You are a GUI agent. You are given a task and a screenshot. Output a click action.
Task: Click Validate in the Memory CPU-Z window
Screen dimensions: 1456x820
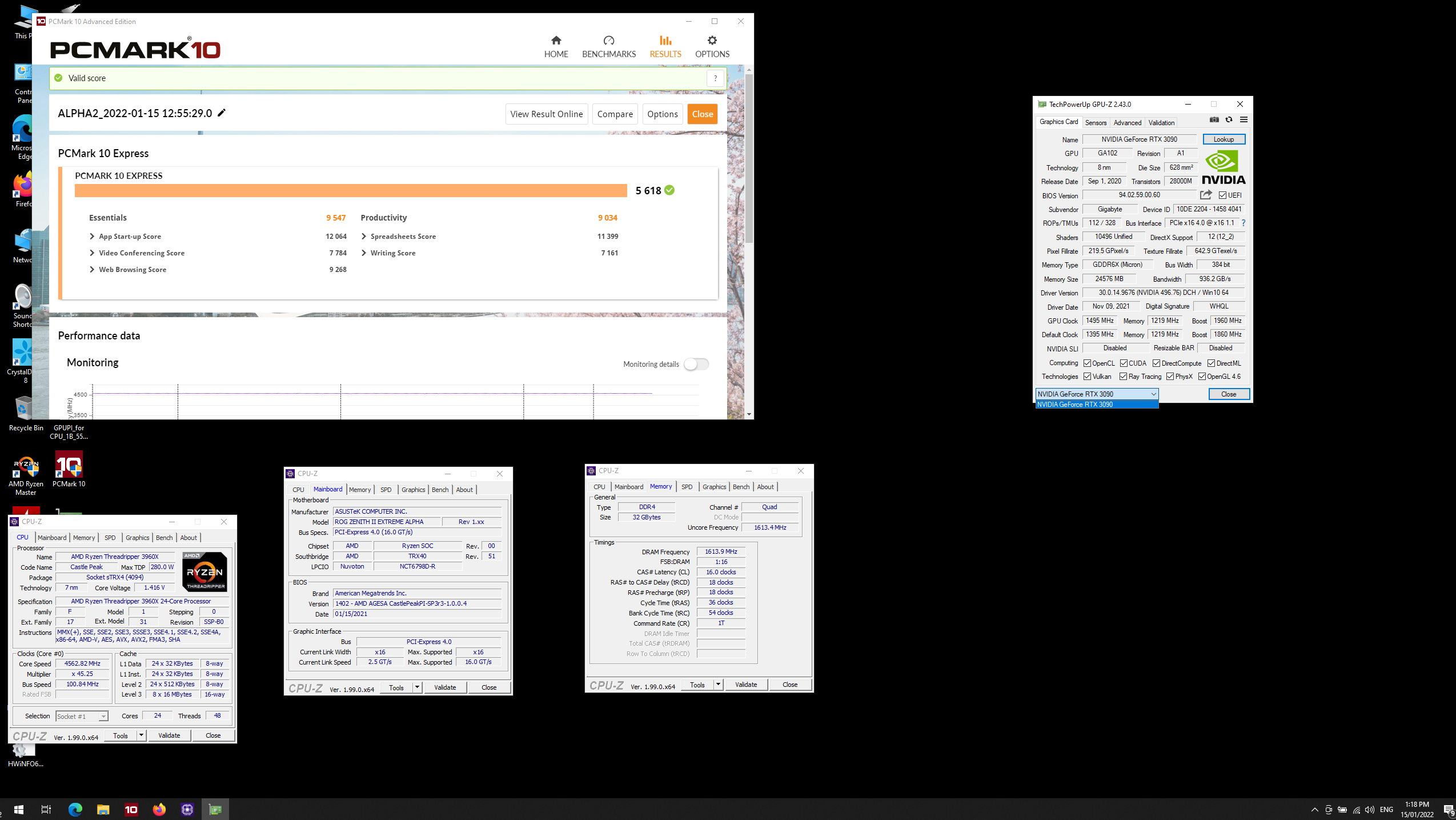[x=746, y=685]
